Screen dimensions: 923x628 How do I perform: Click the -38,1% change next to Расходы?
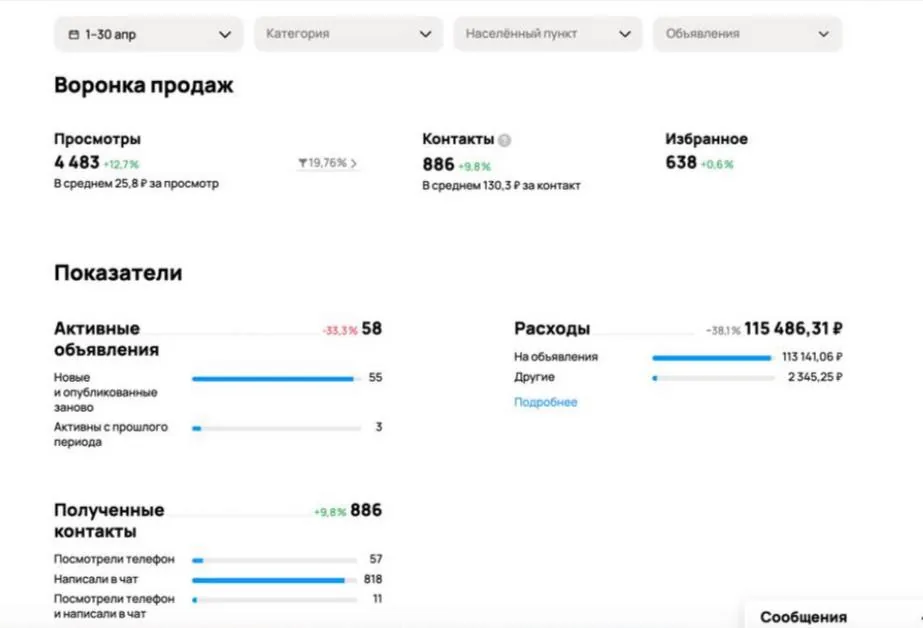723,331
